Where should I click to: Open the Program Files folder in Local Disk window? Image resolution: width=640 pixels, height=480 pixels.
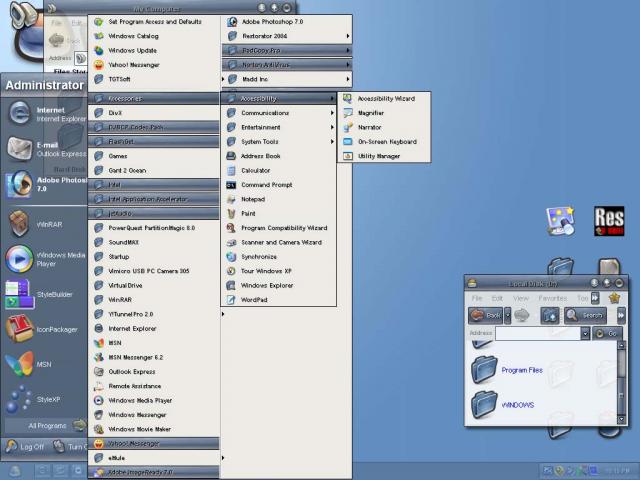tap(507, 370)
